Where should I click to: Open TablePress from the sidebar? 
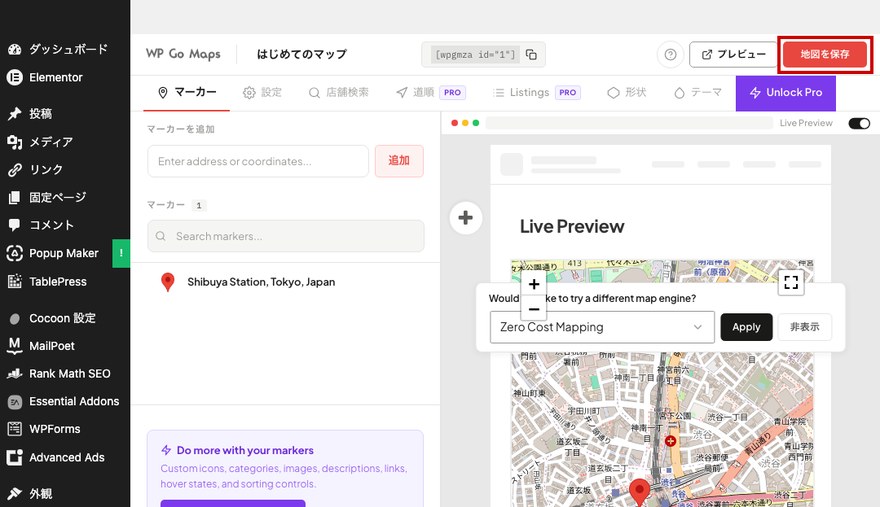coord(58,281)
